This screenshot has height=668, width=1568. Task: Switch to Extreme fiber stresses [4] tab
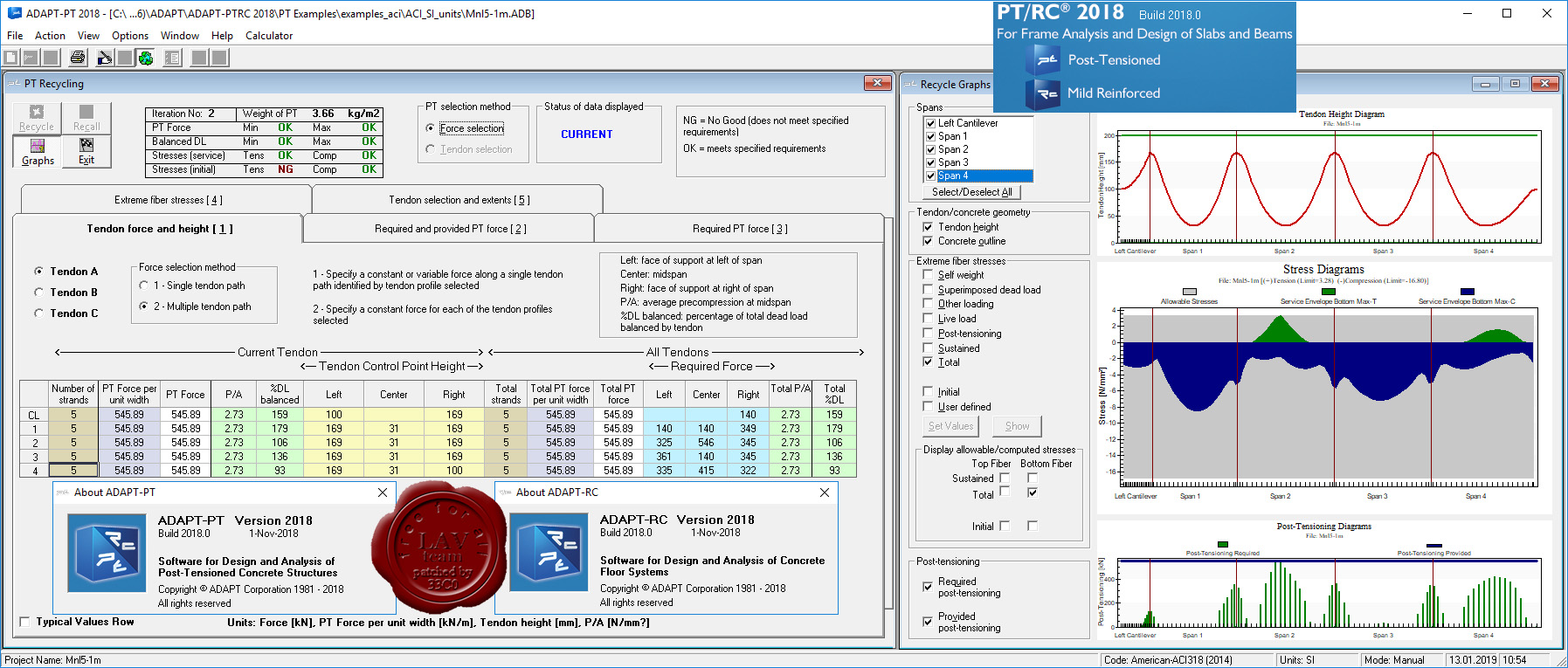(168, 200)
